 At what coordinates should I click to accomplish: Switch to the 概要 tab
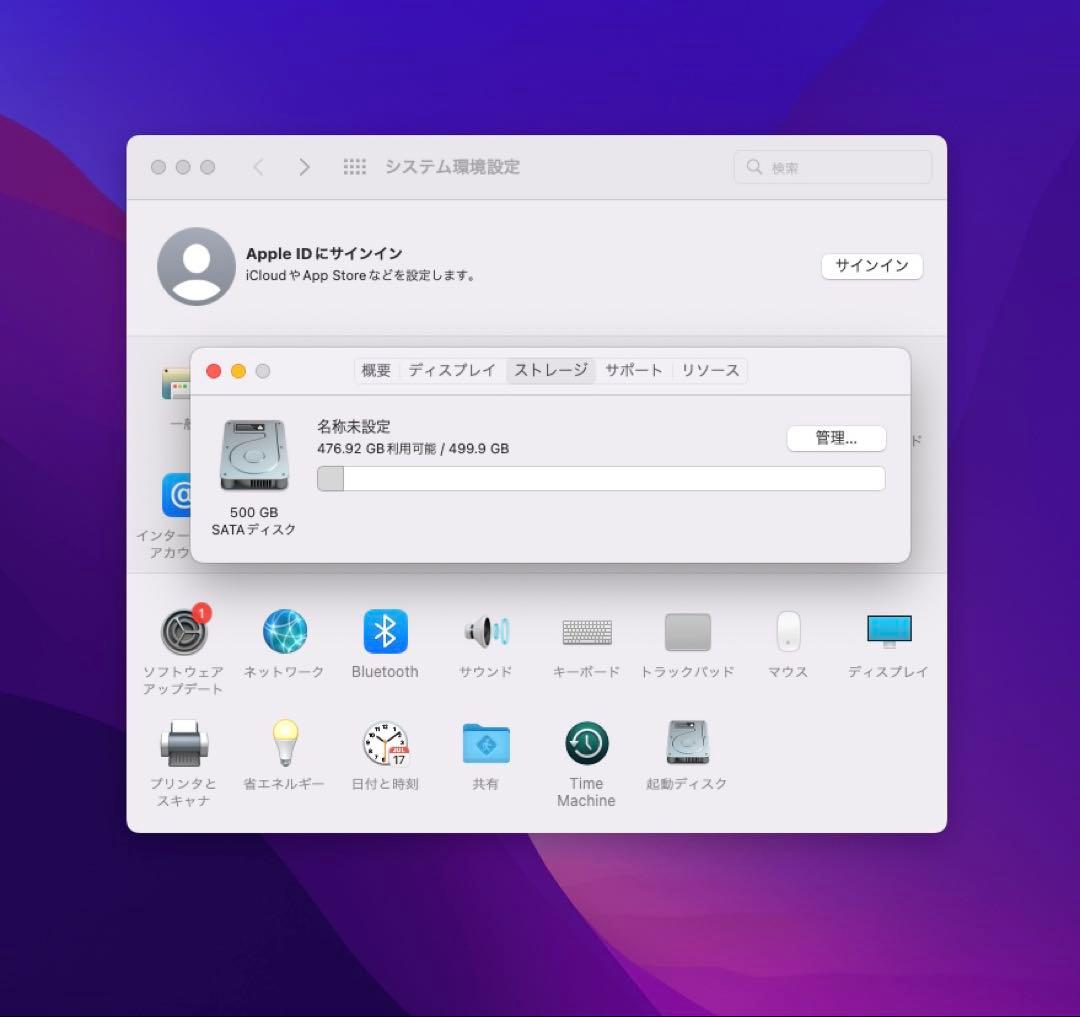coord(377,371)
